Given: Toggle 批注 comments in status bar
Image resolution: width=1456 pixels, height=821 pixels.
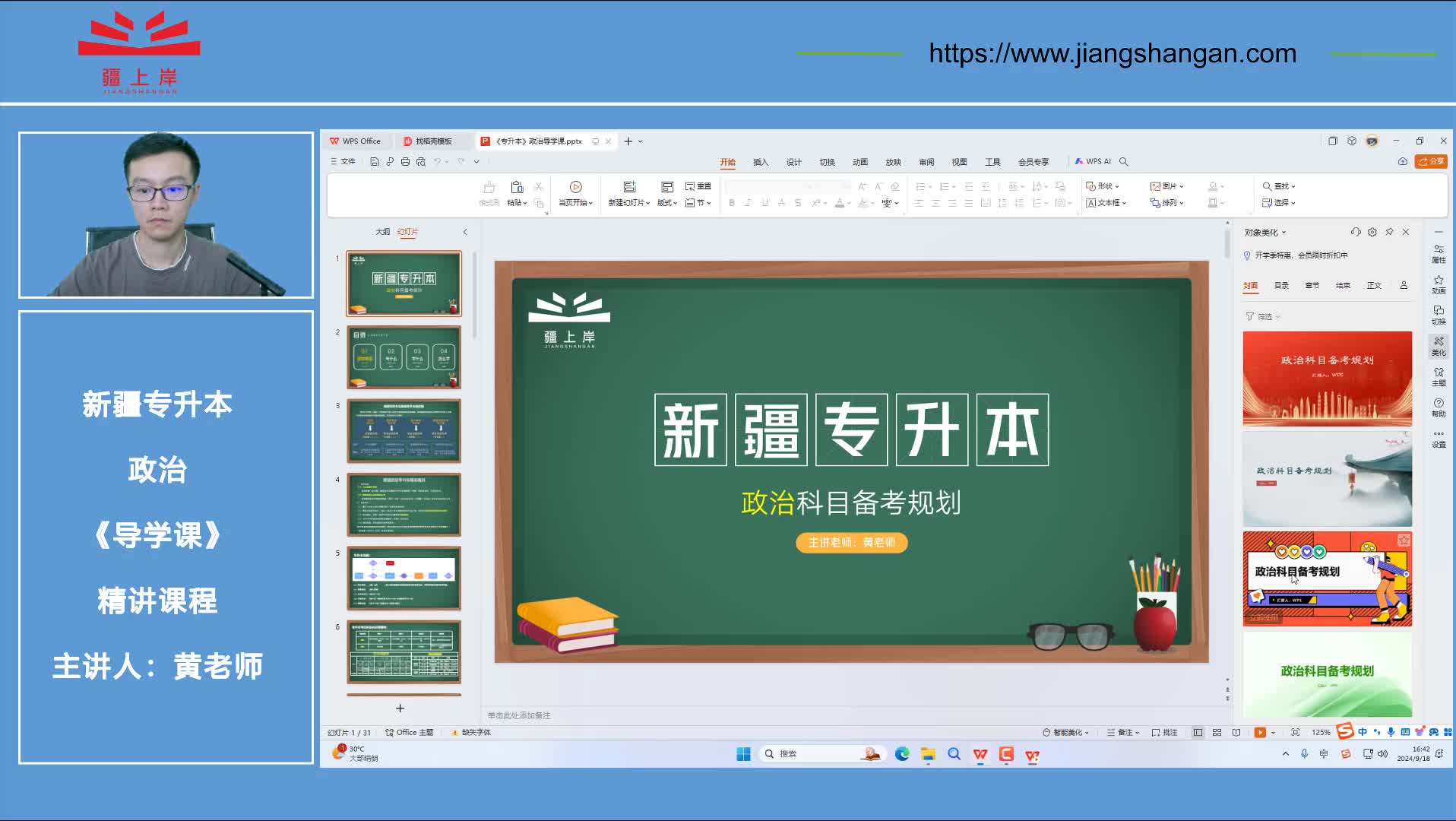Looking at the screenshot, I should coord(1164,733).
